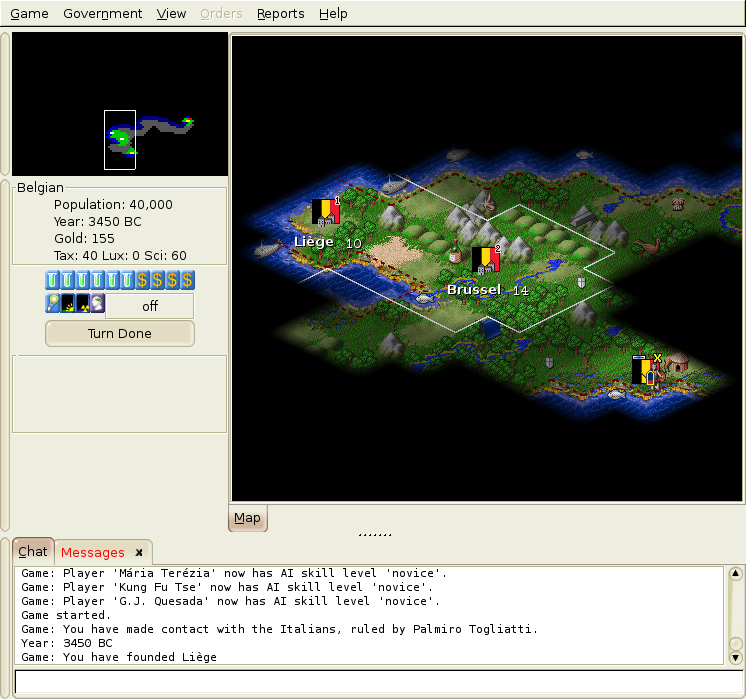Open the Reports menu
The height and width of the screenshot is (699, 746).
[281, 13]
